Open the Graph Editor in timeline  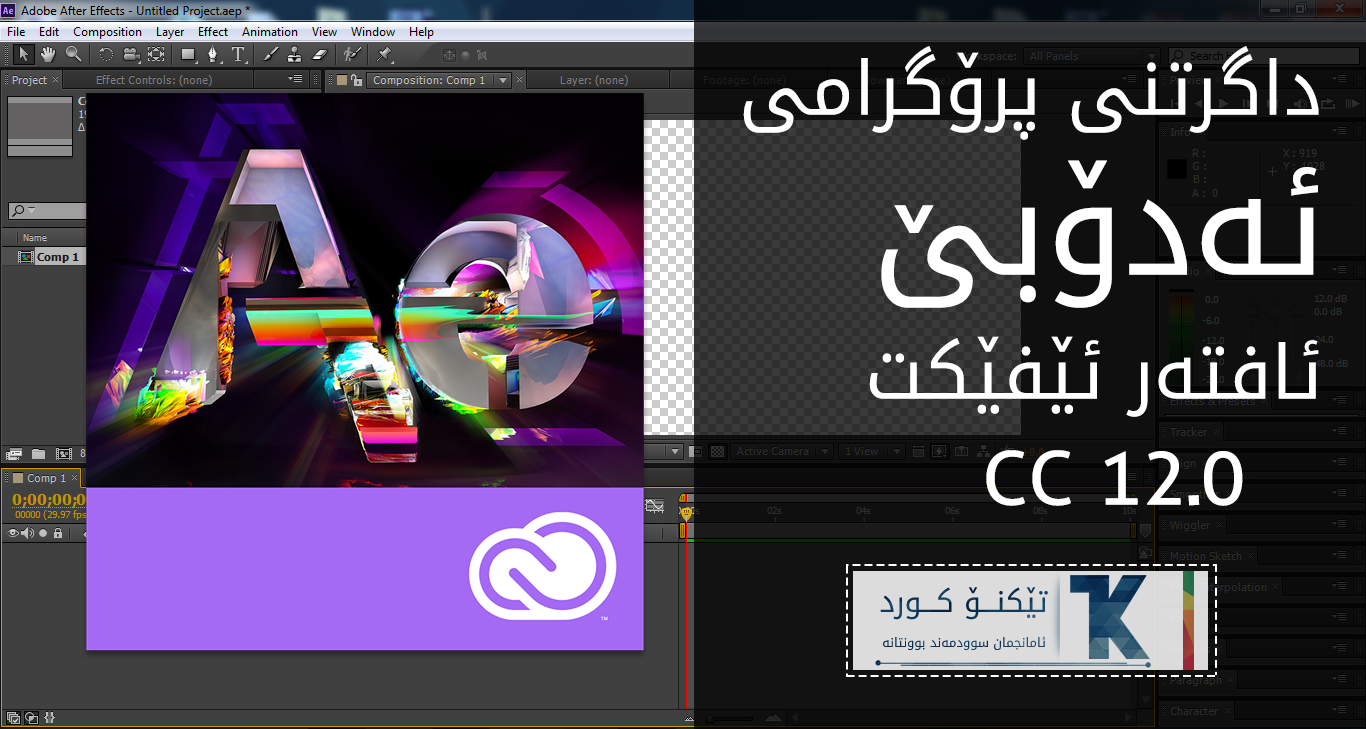click(x=654, y=507)
